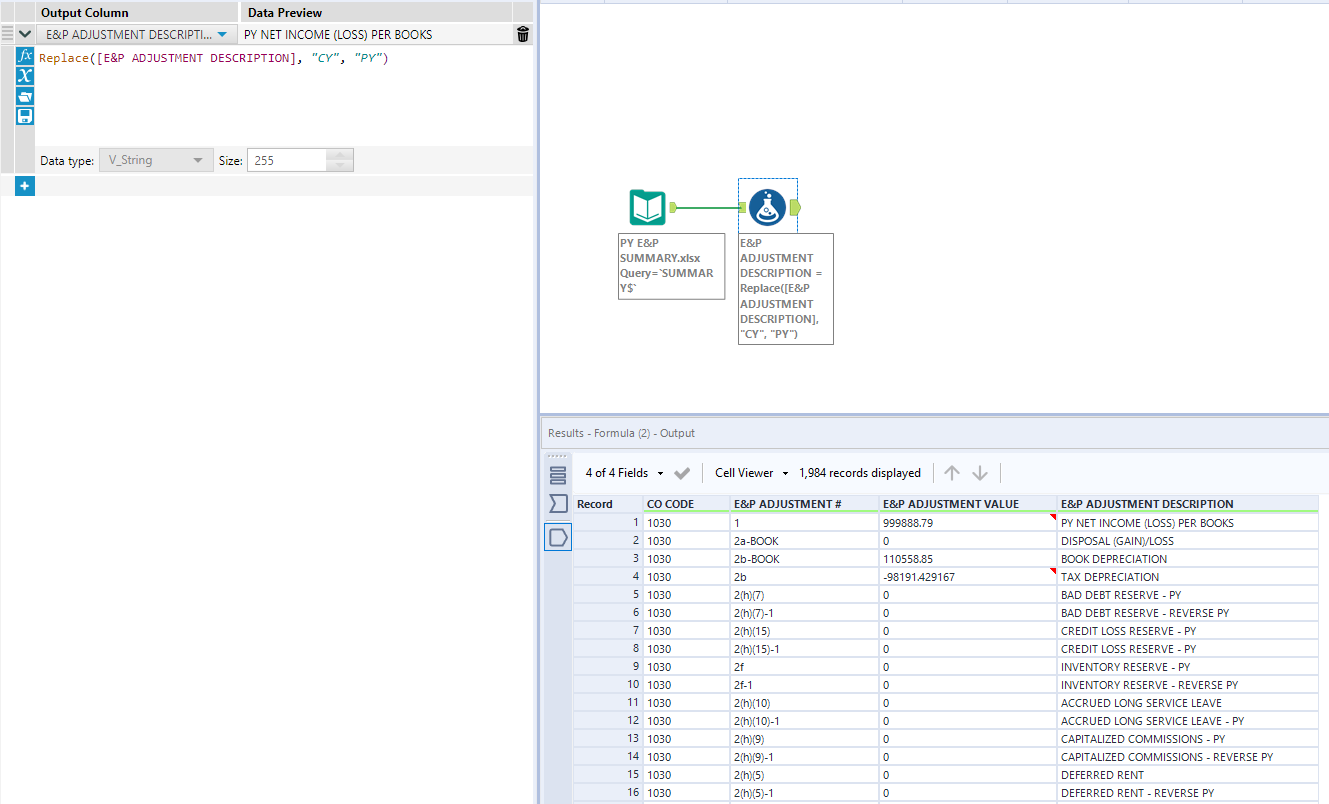Add a new expression with plus button
This screenshot has width=1329, height=804.
click(x=25, y=186)
